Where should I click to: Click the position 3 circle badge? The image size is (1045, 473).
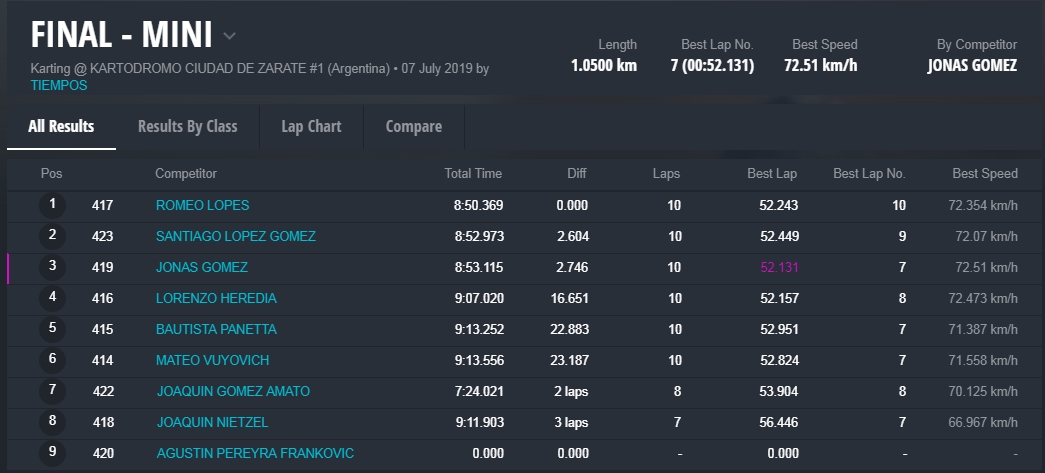click(52, 267)
